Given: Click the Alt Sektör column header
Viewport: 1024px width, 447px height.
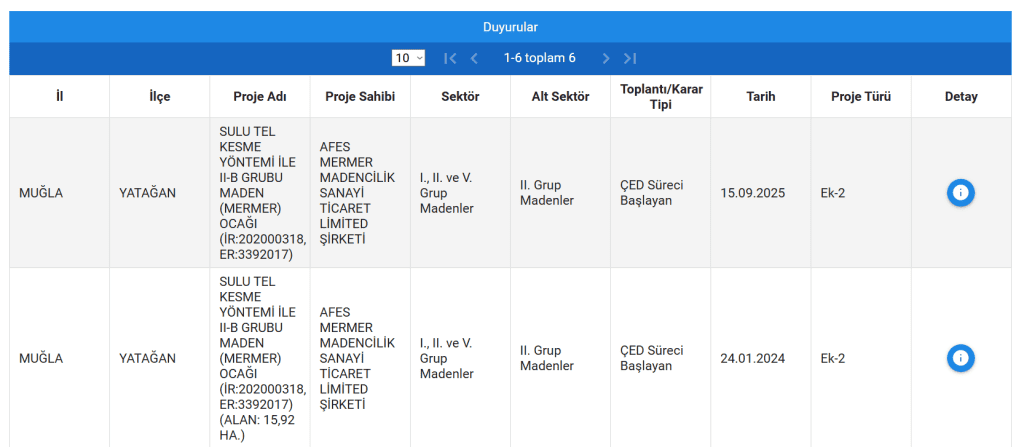Looking at the screenshot, I should pos(560,97).
